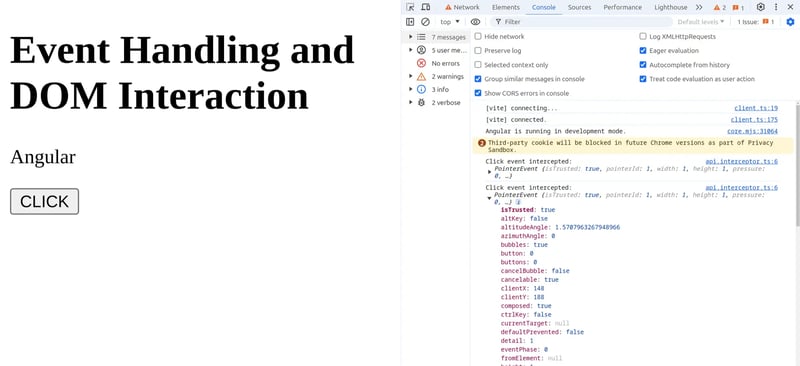
Task: Expand the 2 verbose group arrow
Action: 411,102
